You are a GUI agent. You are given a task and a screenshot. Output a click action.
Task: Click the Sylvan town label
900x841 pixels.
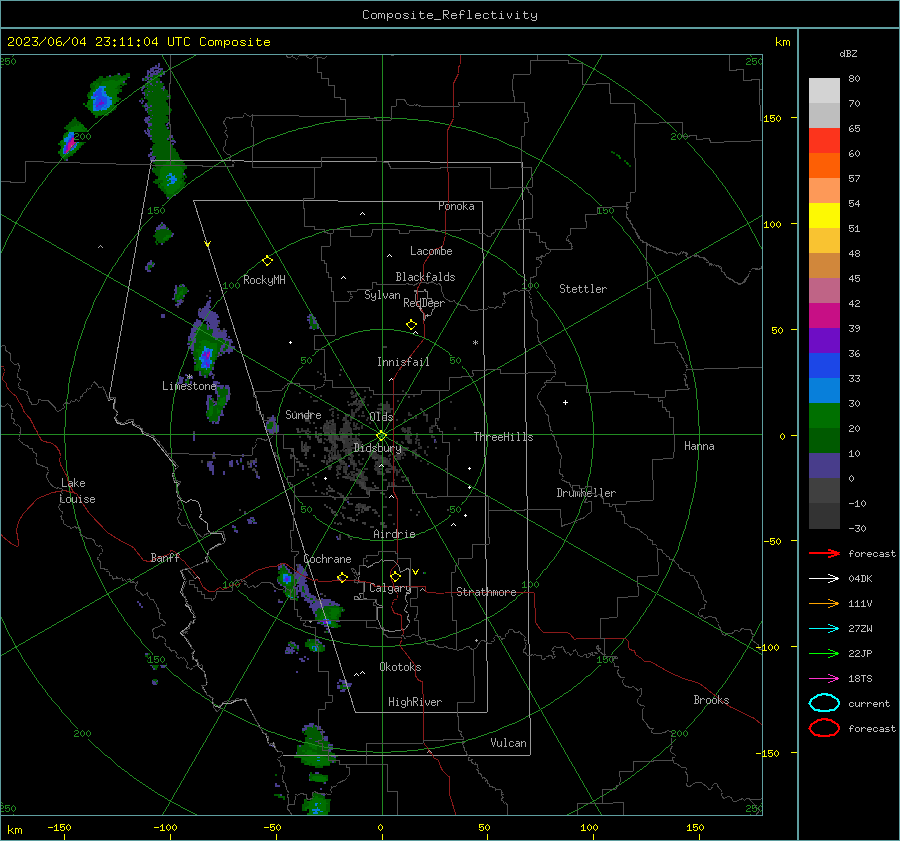[x=382, y=295]
